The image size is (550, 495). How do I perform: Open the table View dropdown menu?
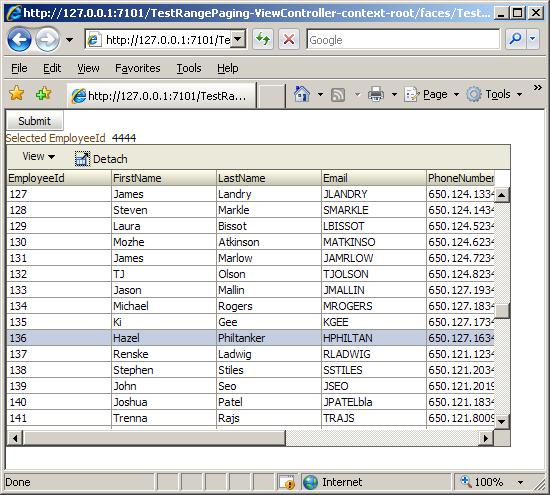coord(39,156)
